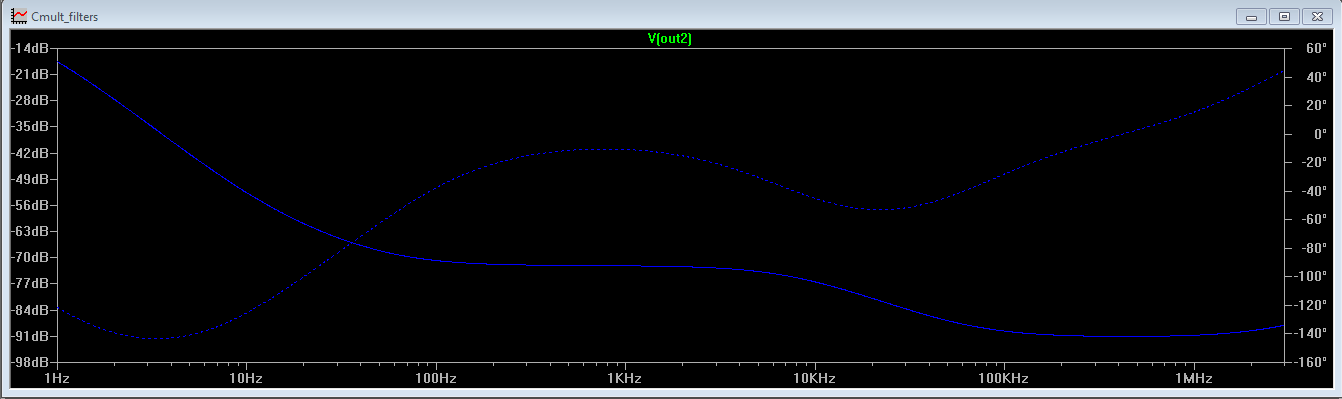Image resolution: width=1342 pixels, height=399 pixels.
Task: Click the -60° phase axis label
Action: click(x=1313, y=219)
